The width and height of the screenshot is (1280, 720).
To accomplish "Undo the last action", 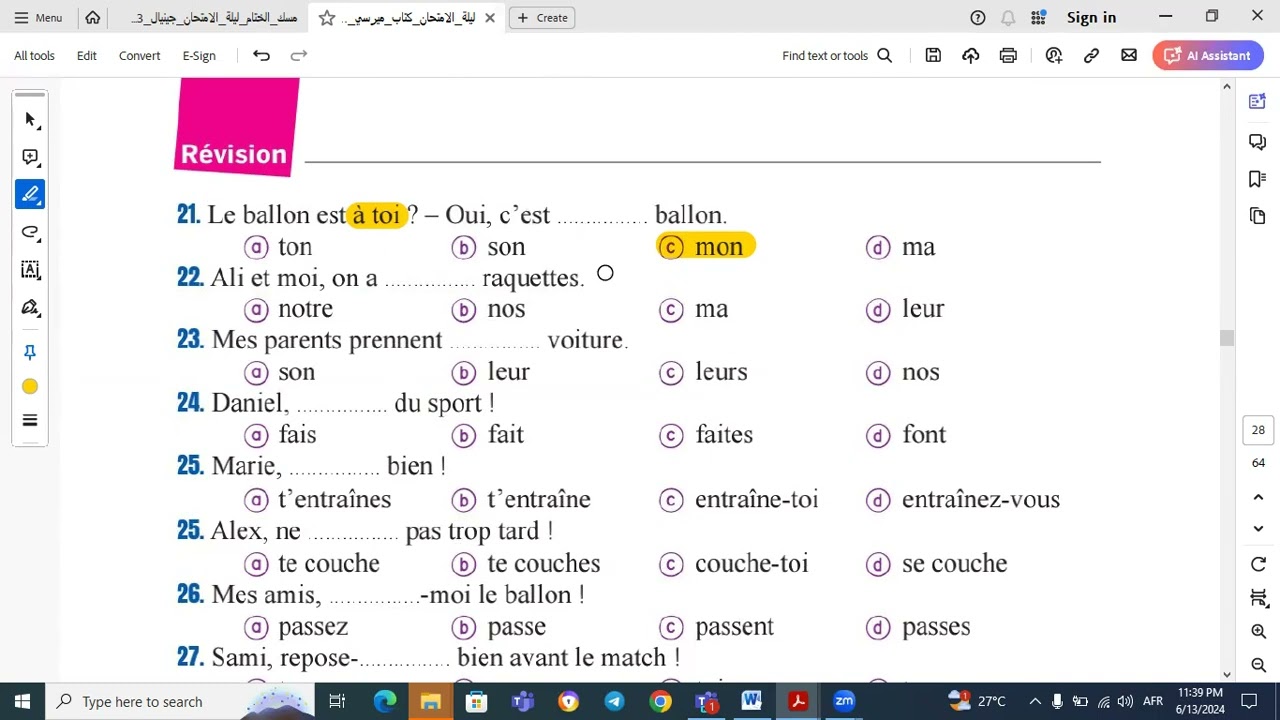I will [261, 56].
